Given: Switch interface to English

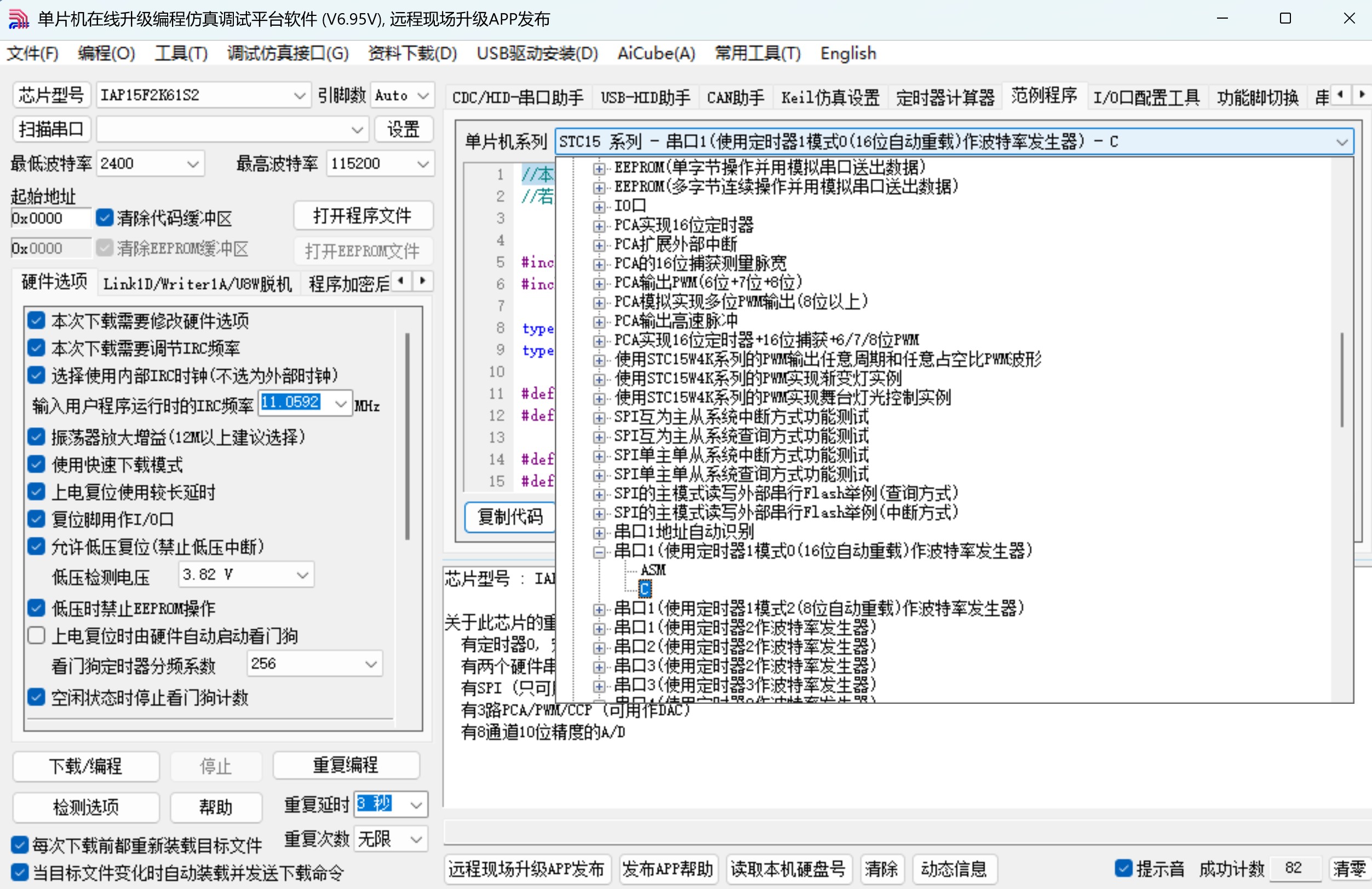Looking at the screenshot, I should click(x=848, y=54).
